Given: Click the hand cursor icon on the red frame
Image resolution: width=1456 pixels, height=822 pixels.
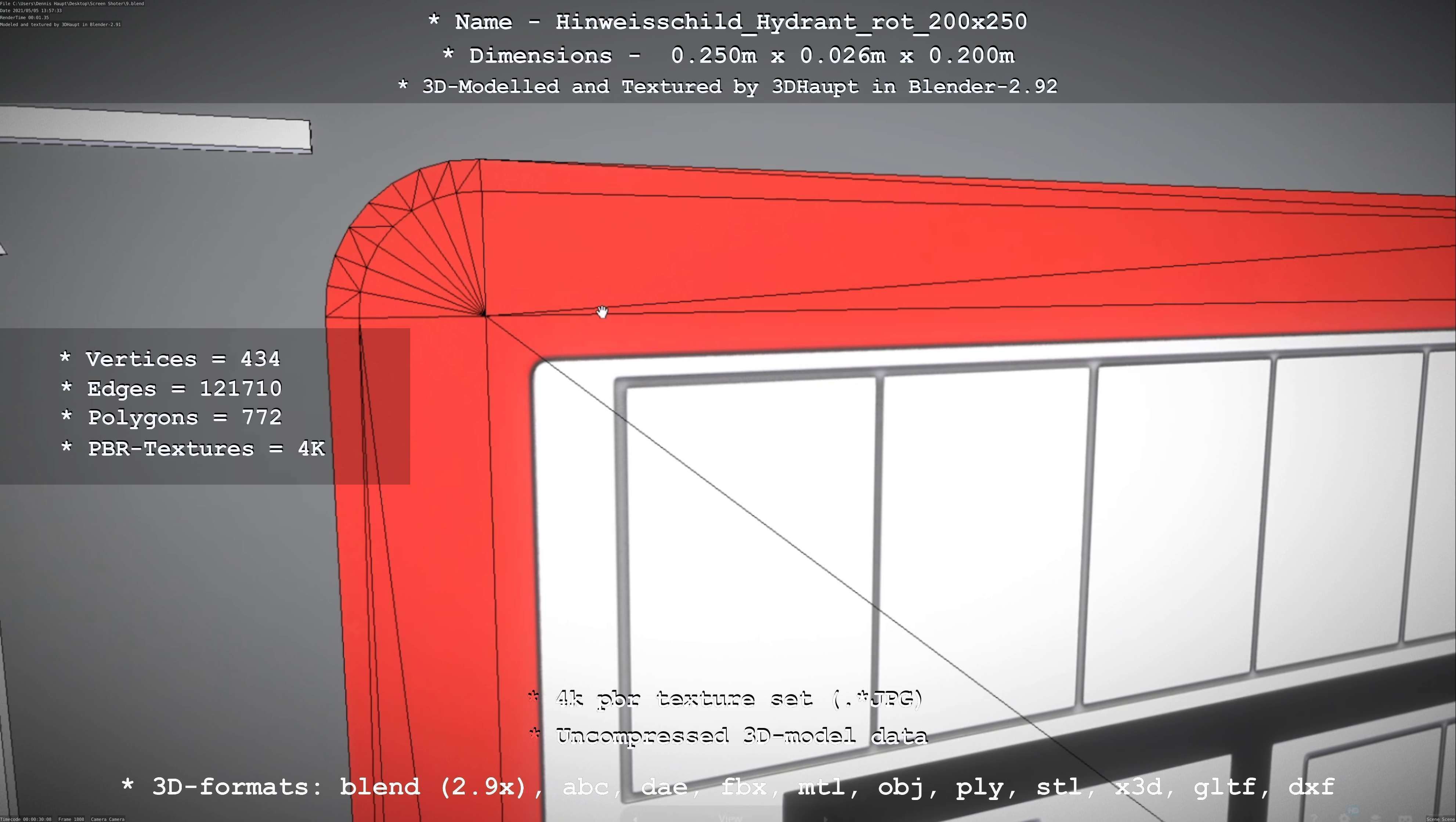Looking at the screenshot, I should (602, 312).
